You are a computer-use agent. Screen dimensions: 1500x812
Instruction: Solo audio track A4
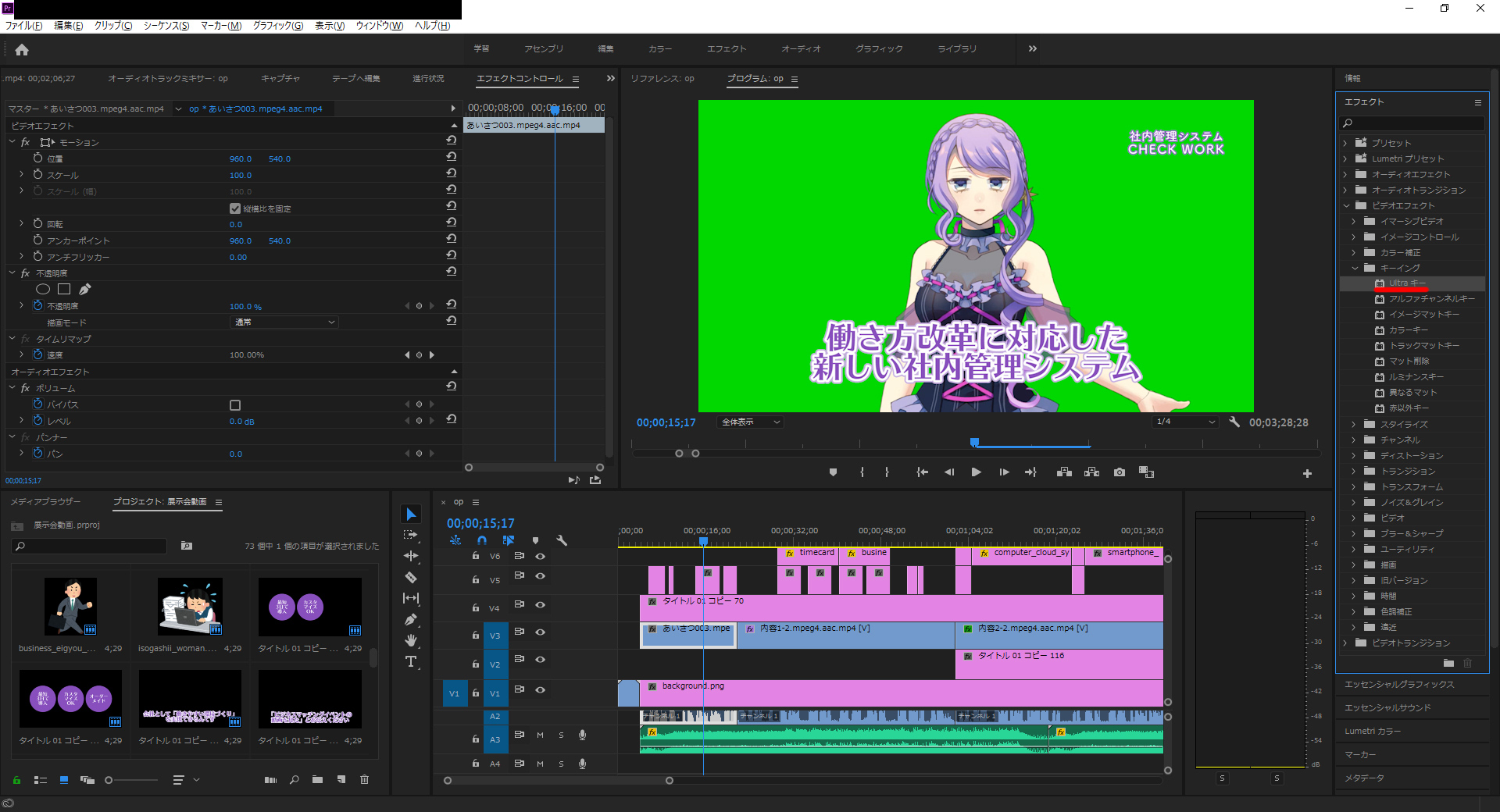561,764
